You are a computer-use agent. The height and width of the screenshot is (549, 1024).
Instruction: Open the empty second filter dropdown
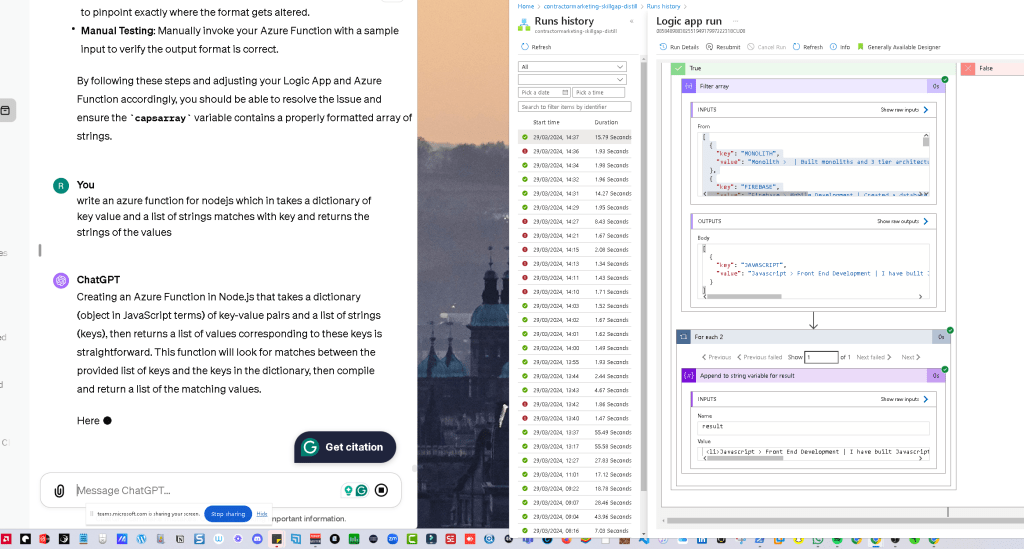point(572,80)
